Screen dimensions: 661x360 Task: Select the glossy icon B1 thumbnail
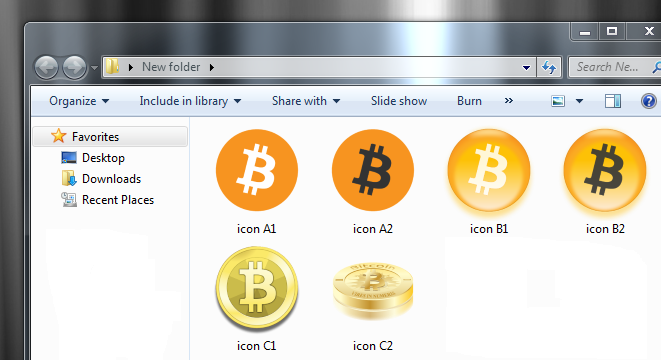tap(489, 170)
